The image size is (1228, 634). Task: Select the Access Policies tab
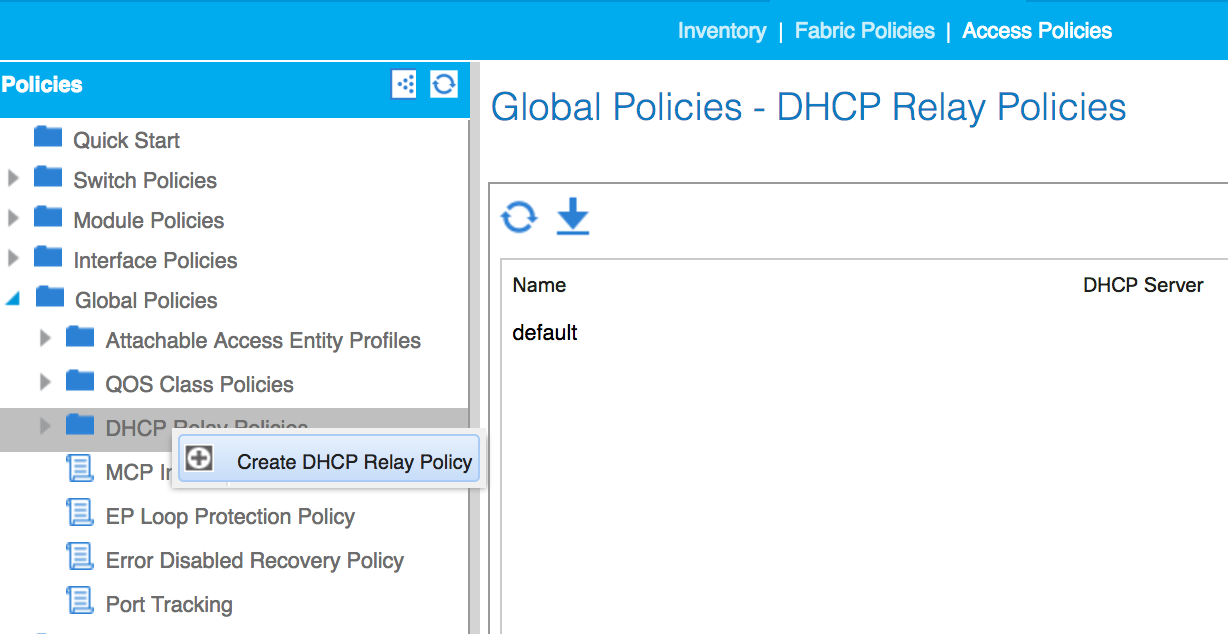[x=1037, y=31]
